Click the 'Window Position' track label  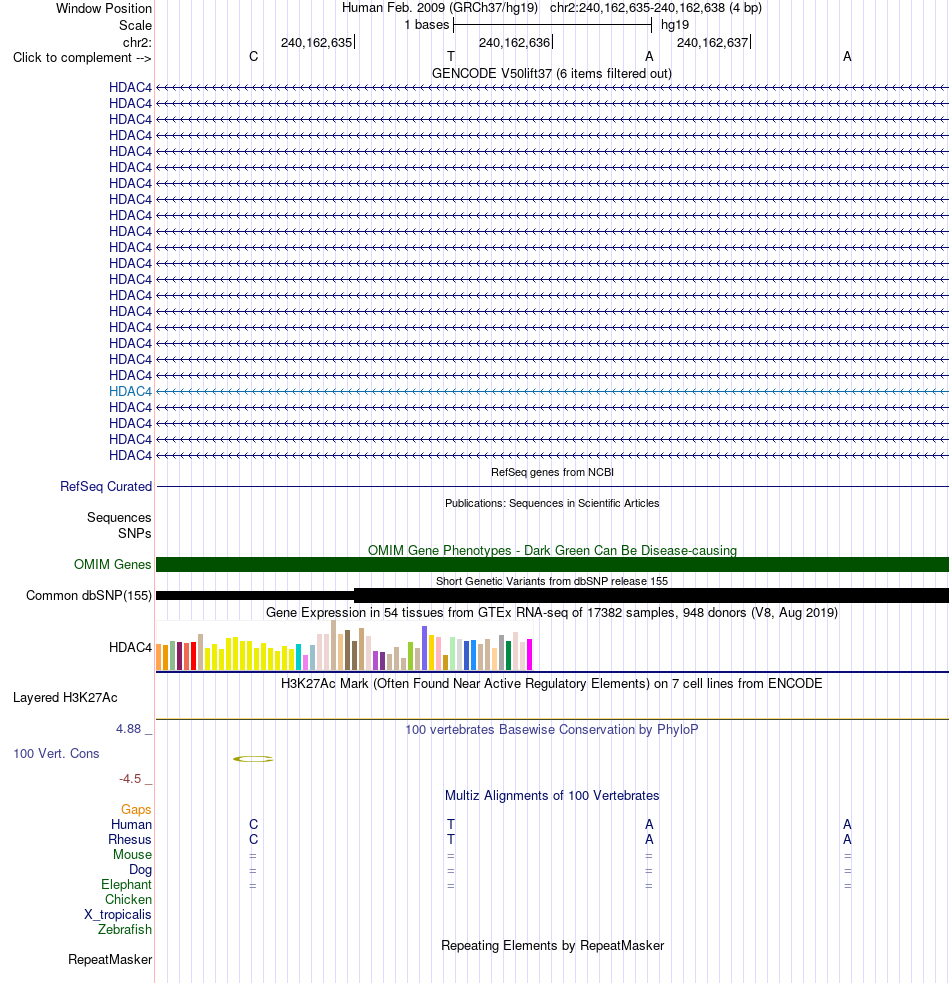[103, 8]
